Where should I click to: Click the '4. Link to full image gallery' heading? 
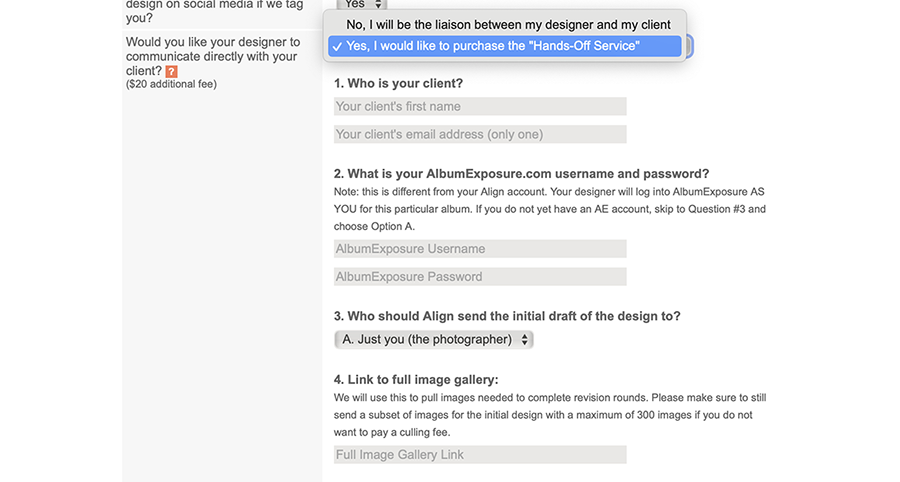point(416,380)
